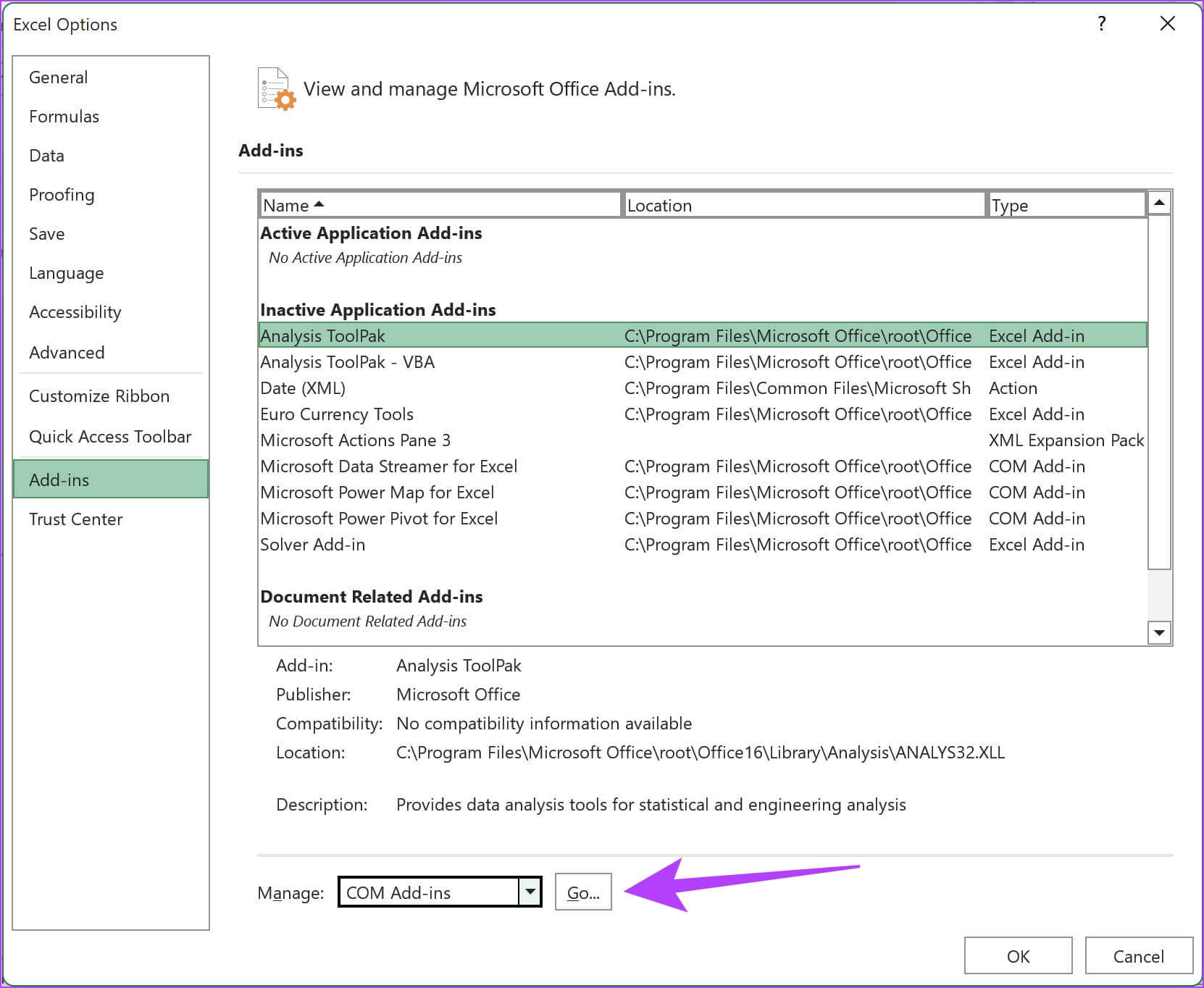This screenshot has height=988, width=1204.
Task: Click the Manage COM Add-ins combo box
Action: pos(439,892)
